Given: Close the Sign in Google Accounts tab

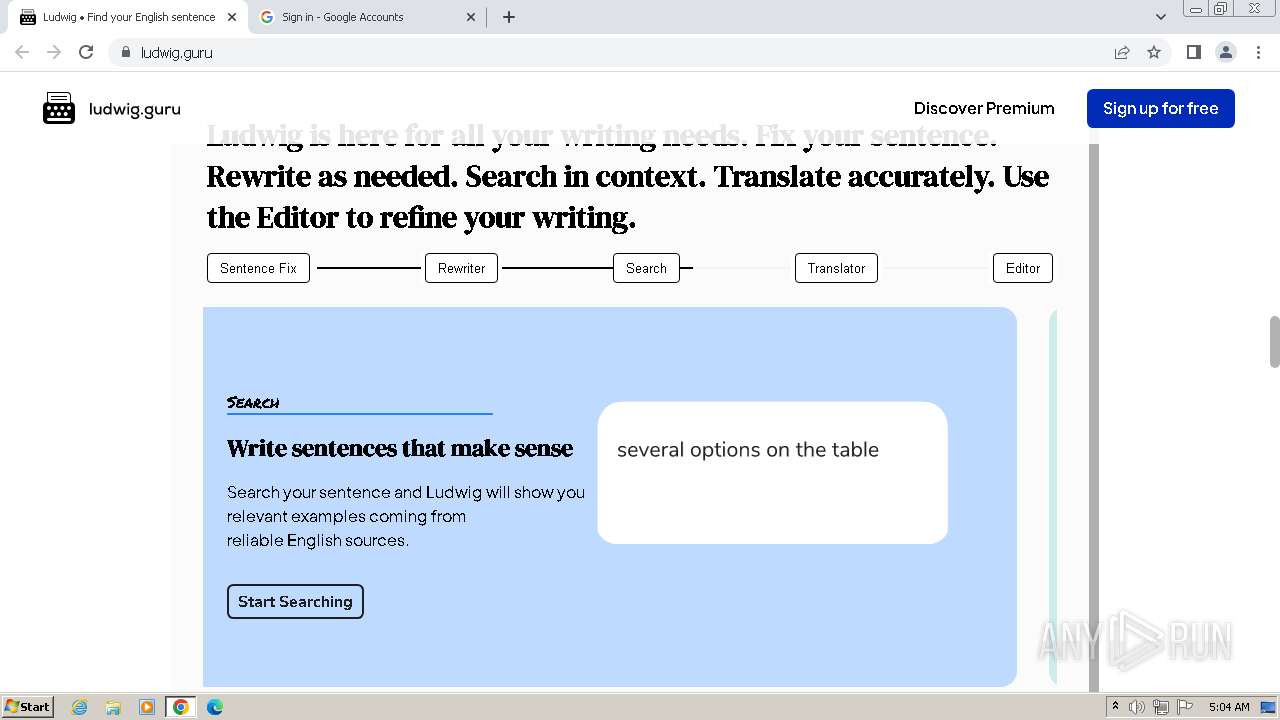Looking at the screenshot, I should pyautogui.click(x=471, y=17).
